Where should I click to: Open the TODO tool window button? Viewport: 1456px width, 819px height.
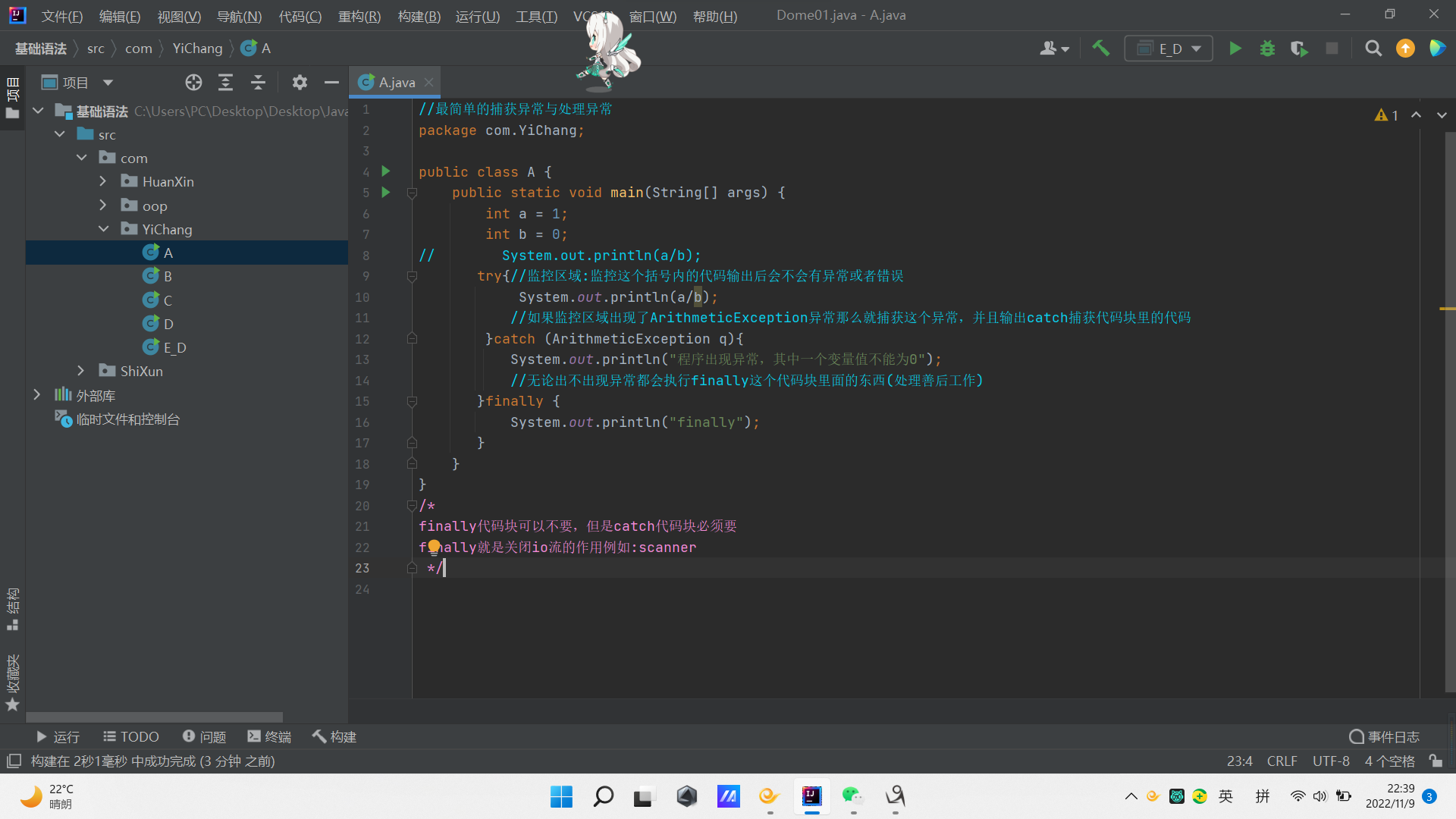(131, 736)
